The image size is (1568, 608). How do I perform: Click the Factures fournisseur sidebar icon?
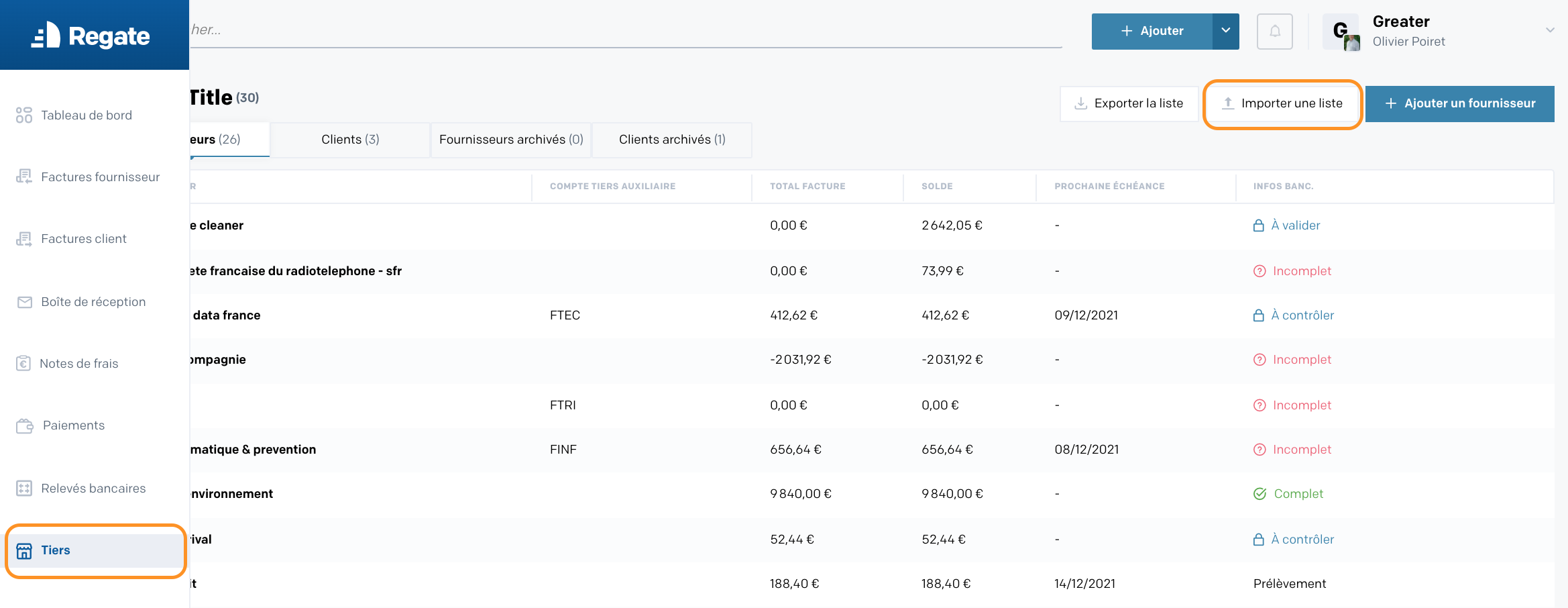(24, 176)
